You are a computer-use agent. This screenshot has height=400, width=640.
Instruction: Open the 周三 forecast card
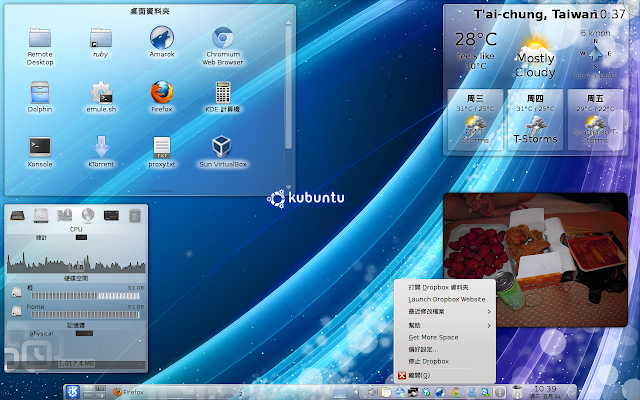click(475, 120)
